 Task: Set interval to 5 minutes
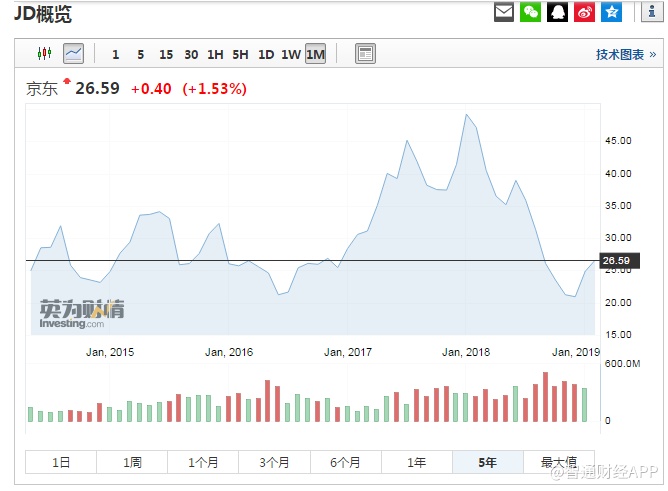(x=141, y=55)
